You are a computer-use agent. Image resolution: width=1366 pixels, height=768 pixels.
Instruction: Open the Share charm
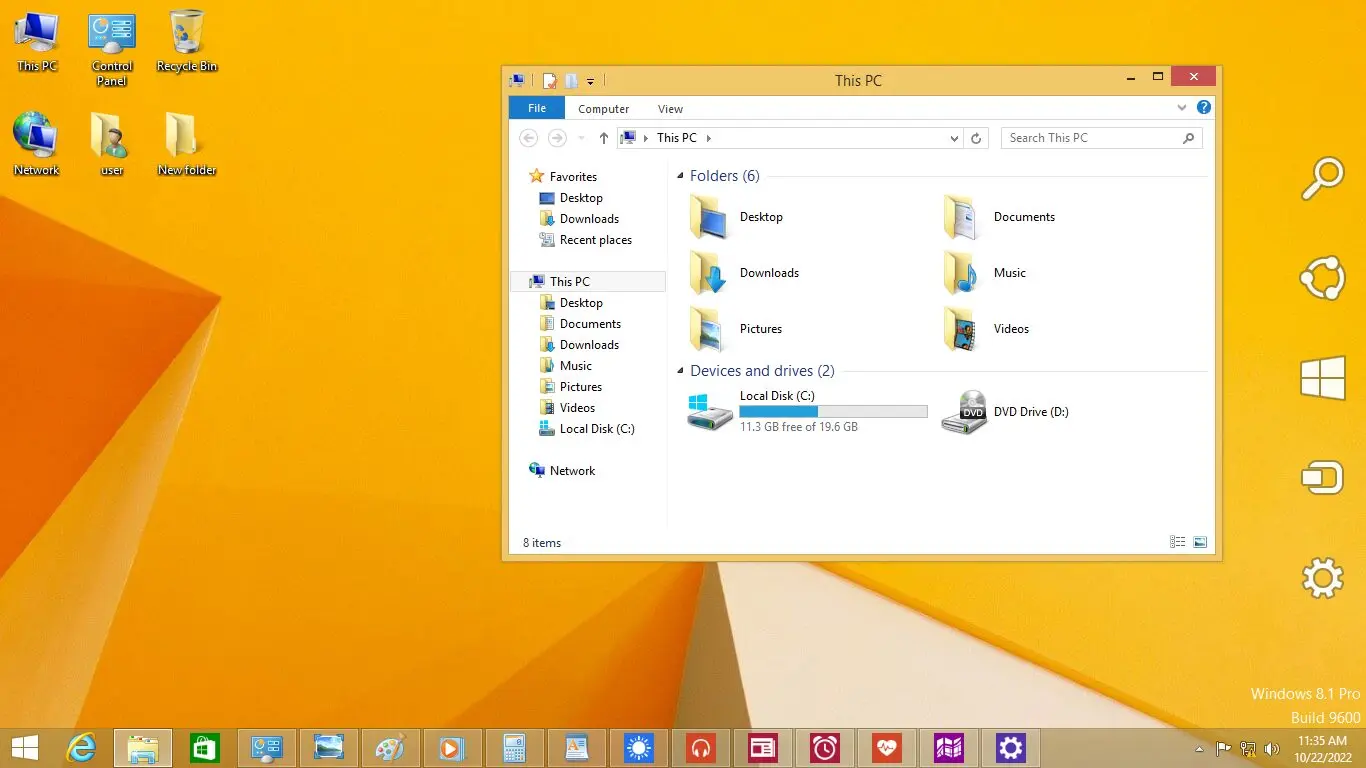[x=1322, y=278]
